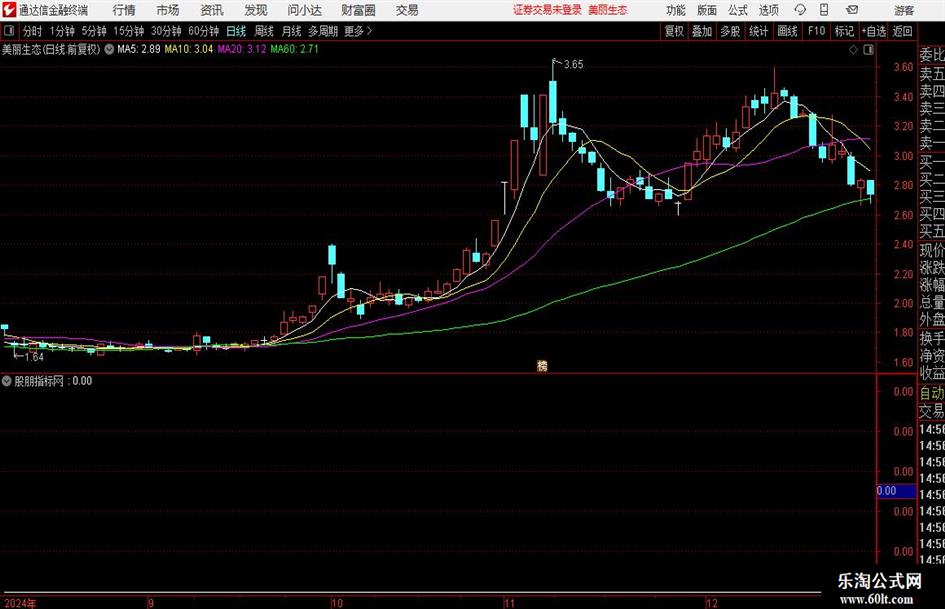Click the 多股 multi-stock button
The height and width of the screenshot is (609, 945).
730,31
